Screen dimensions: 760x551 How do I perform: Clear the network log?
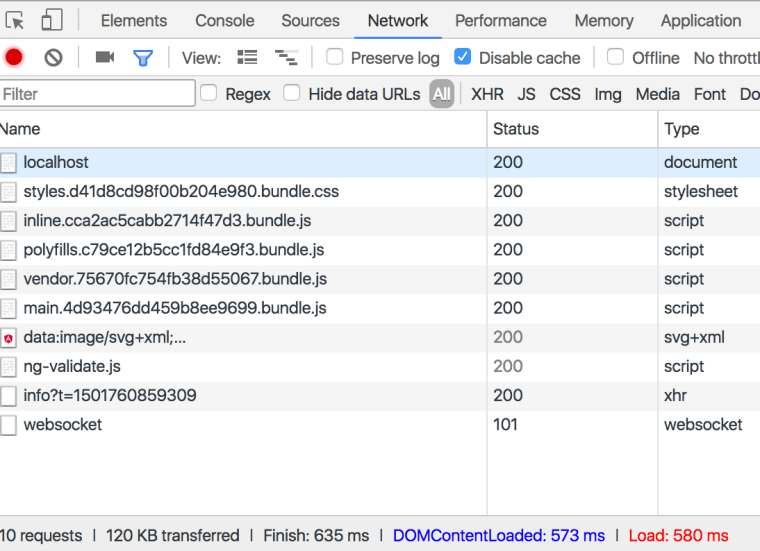53,57
